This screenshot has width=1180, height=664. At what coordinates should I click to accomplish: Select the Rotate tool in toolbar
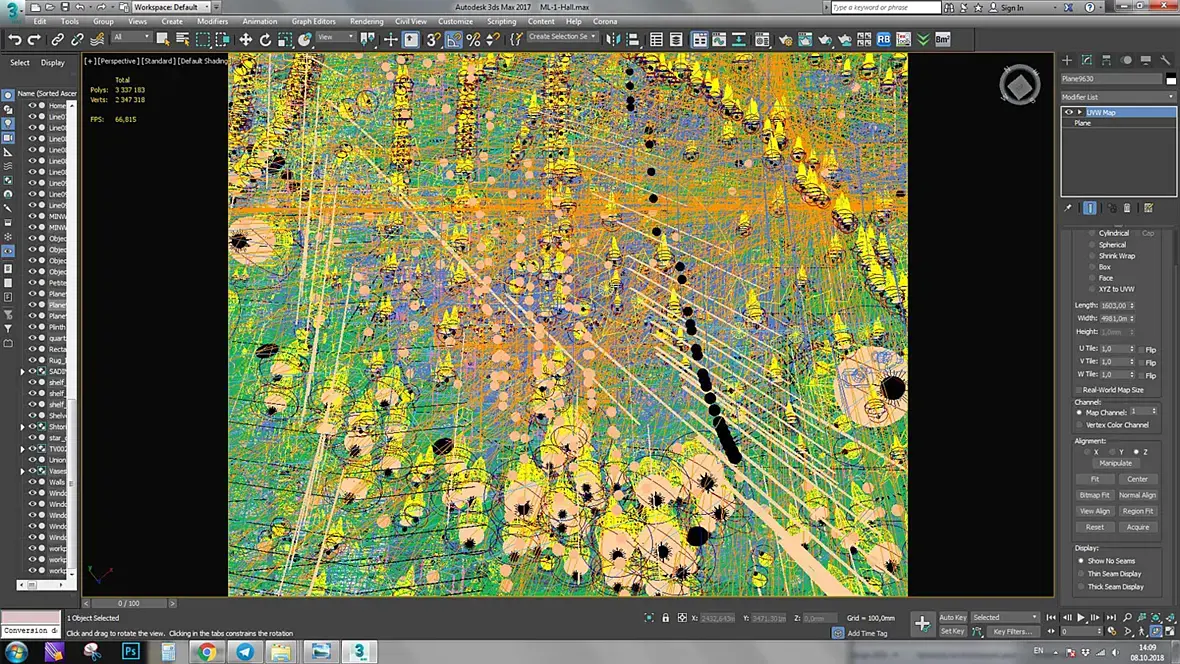(265, 40)
